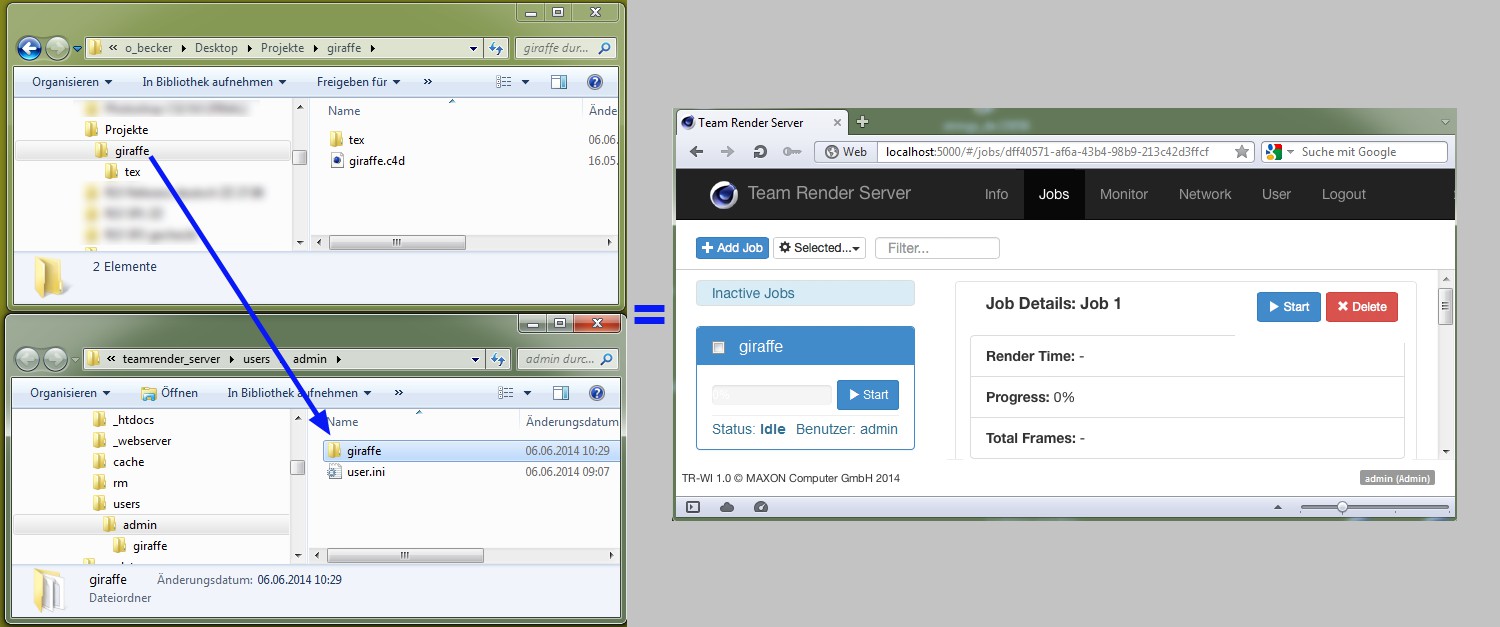Select the tex folder in the file list
The width and height of the screenshot is (1500, 627).
[x=346, y=139]
